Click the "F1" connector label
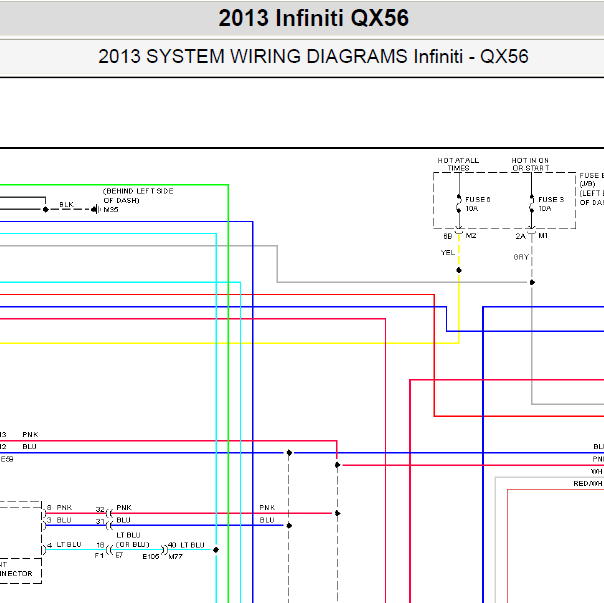 99,556
